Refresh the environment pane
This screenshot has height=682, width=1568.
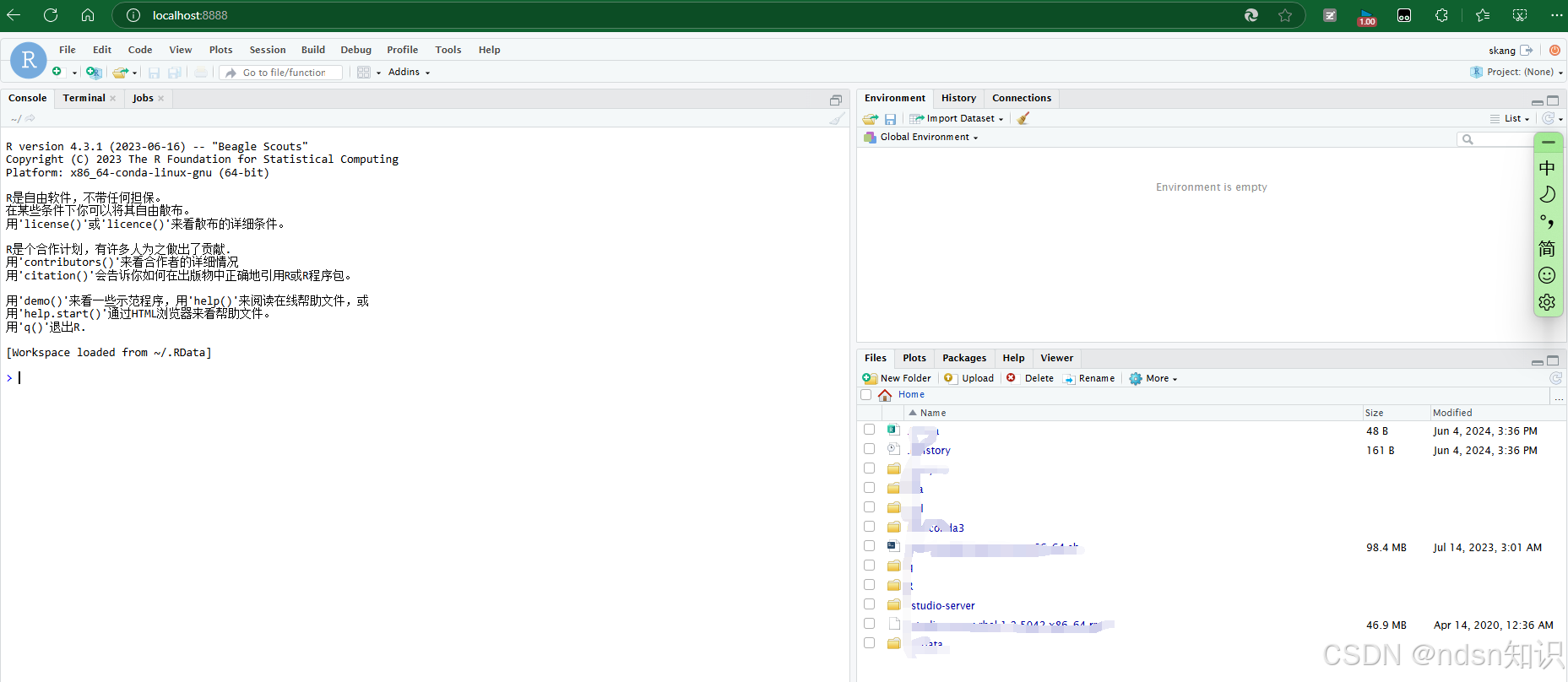[1548, 118]
